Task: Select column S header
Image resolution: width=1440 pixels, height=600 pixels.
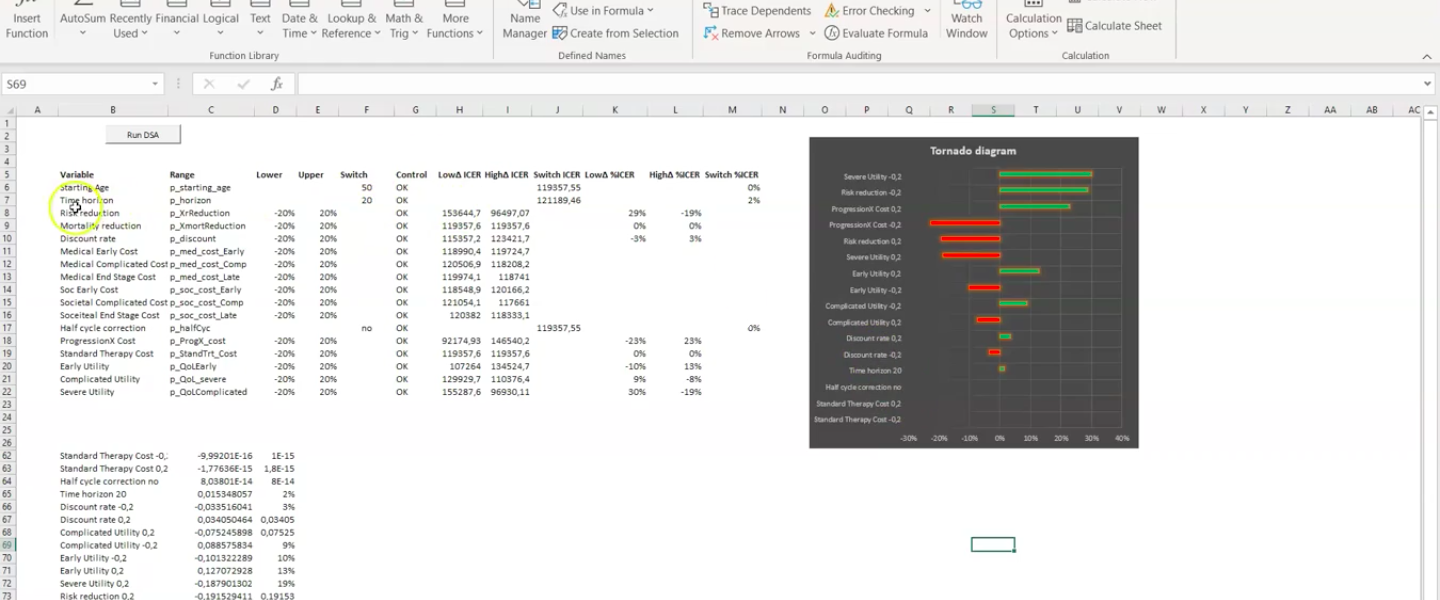Action: point(993,110)
